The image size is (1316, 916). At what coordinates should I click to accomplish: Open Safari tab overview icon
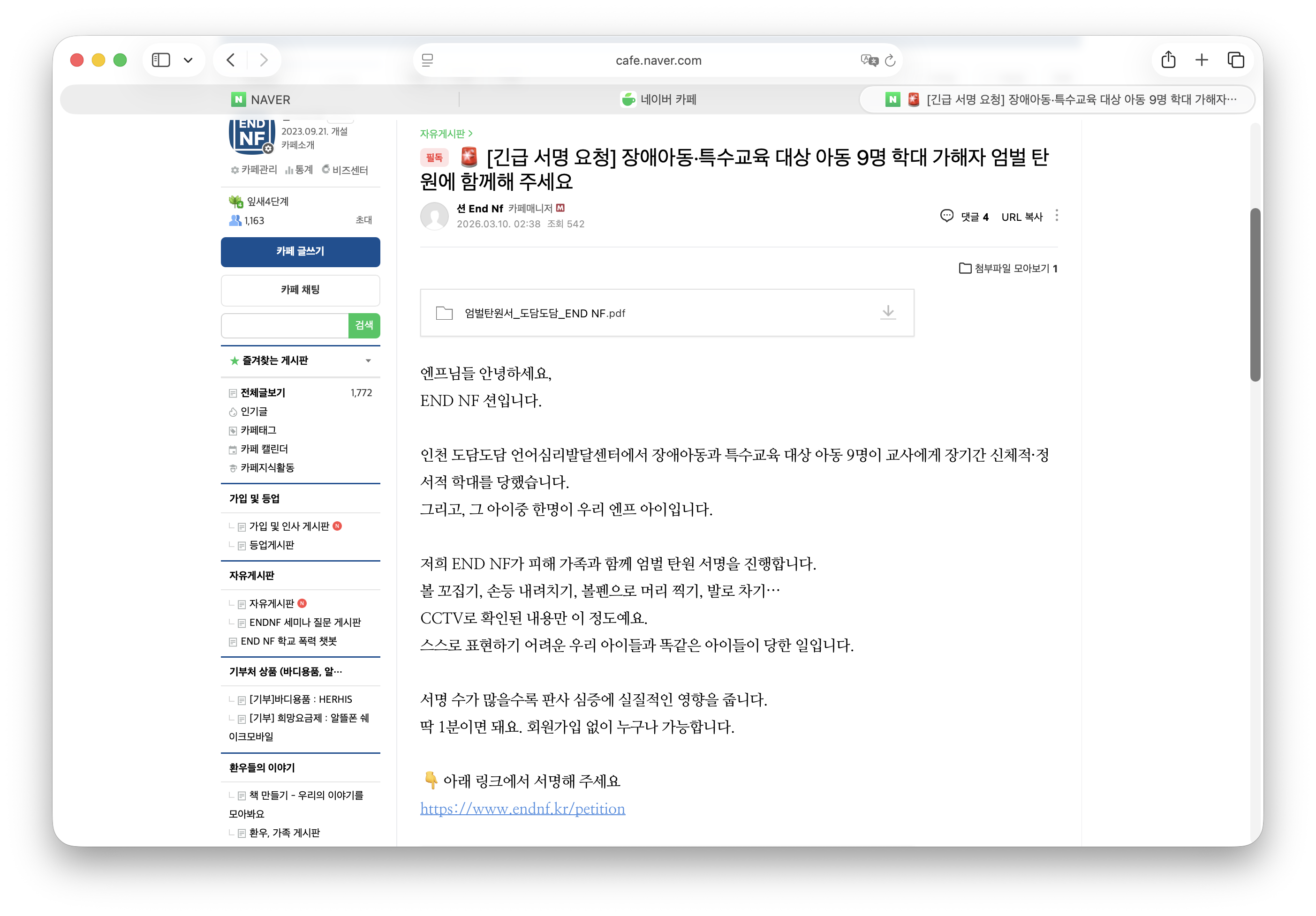click(1235, 60)
